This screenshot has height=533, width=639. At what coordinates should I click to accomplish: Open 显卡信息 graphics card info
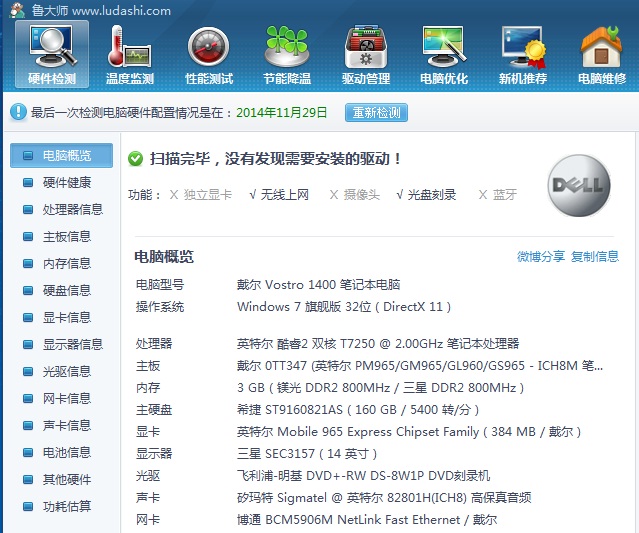(66, 318)
